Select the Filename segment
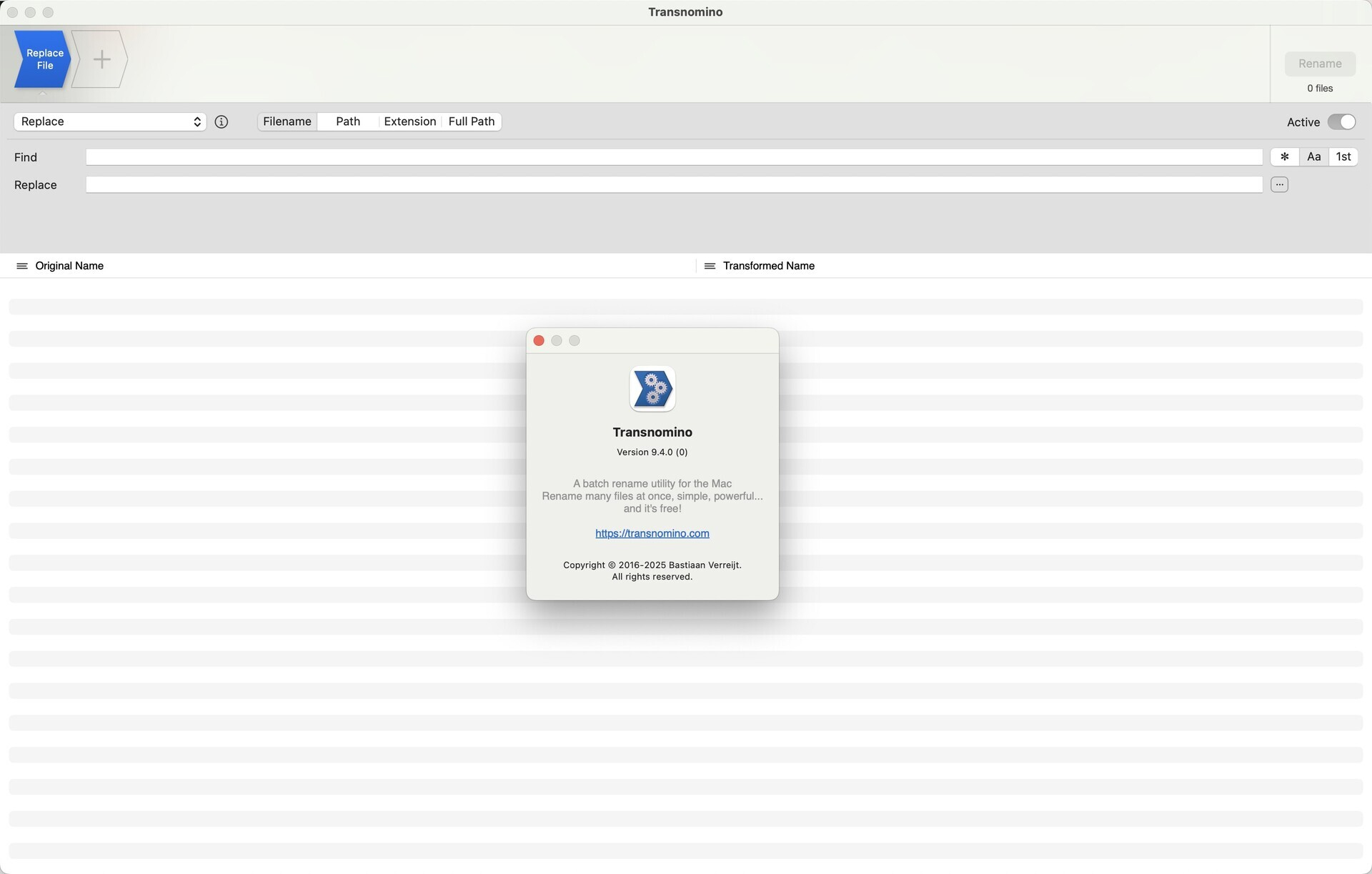 tap(287, 122)
